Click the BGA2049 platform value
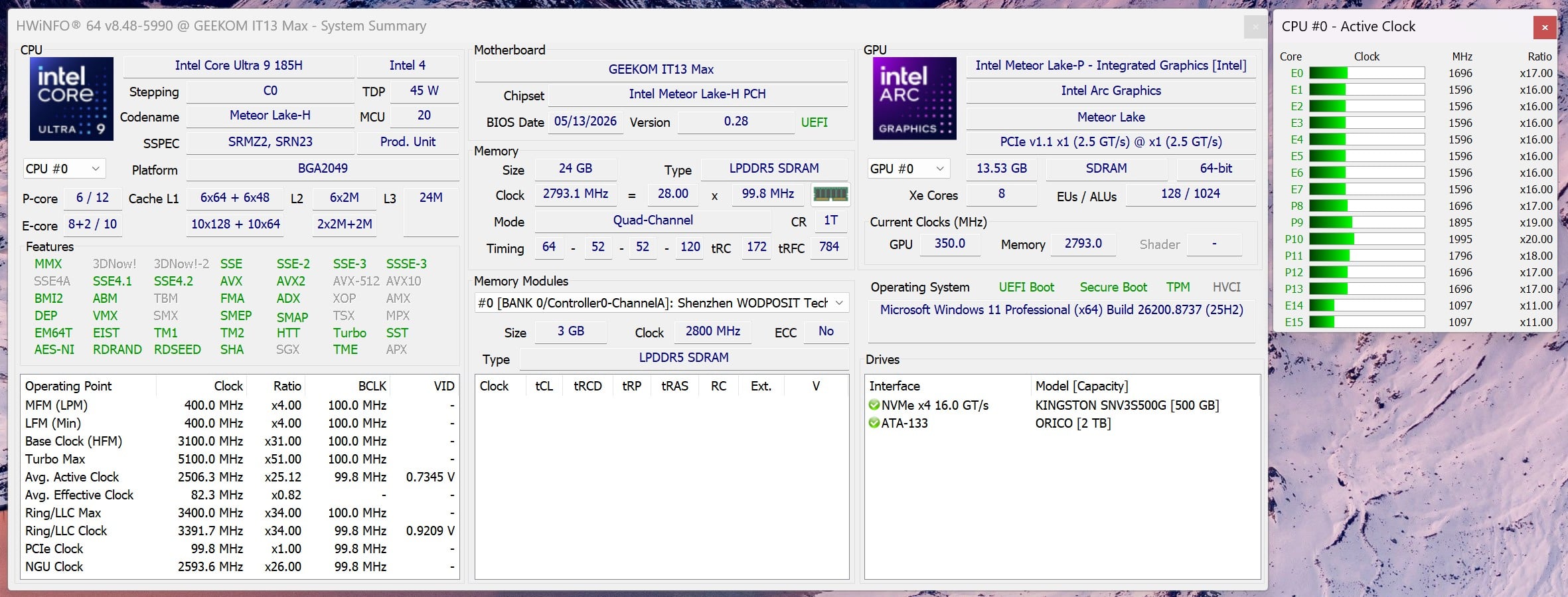This screenshot has width=1568, height=597. (x=323, y=169)
